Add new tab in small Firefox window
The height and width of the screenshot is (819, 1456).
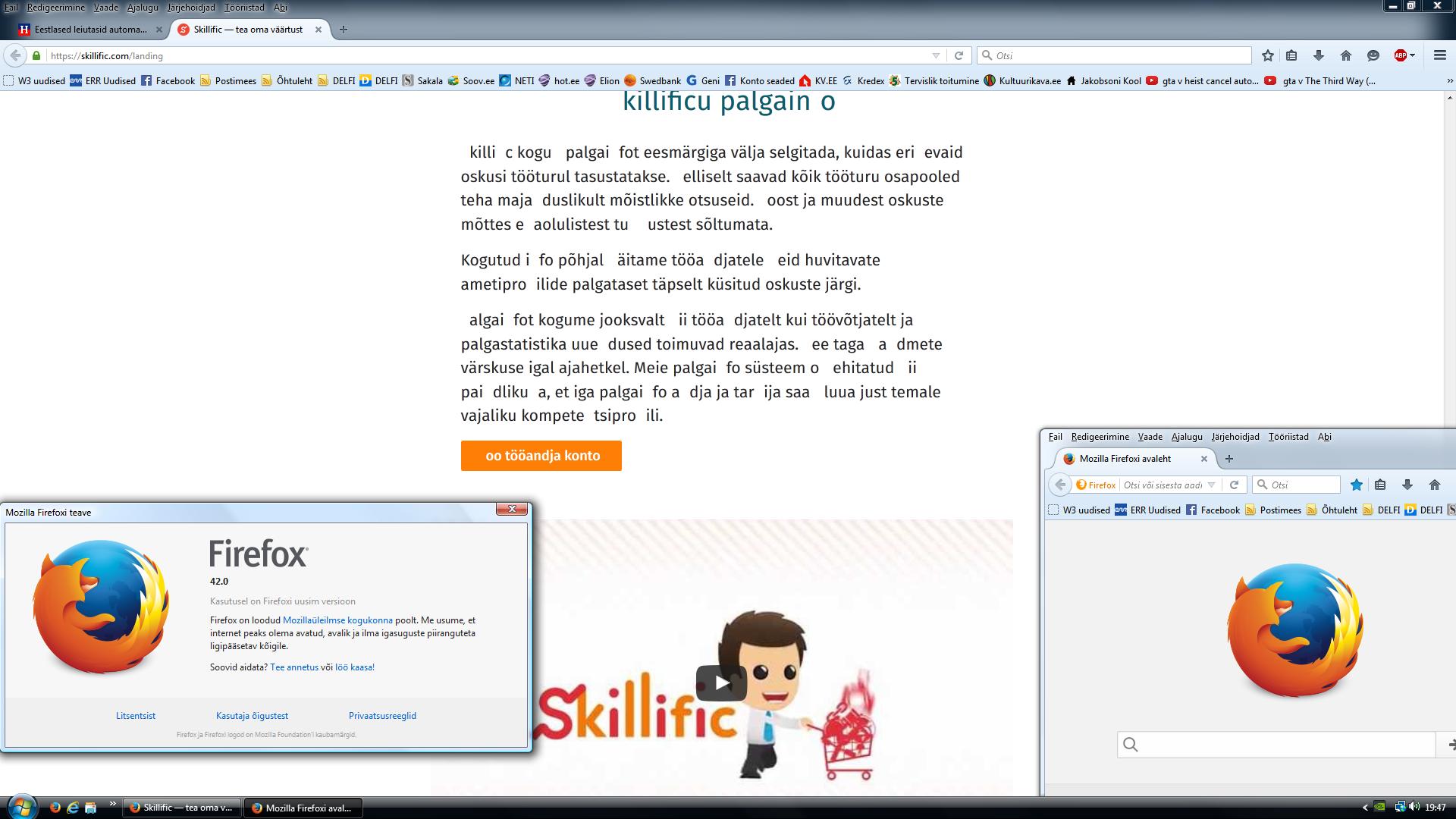pyautogui.click(x=1229, y=459)
